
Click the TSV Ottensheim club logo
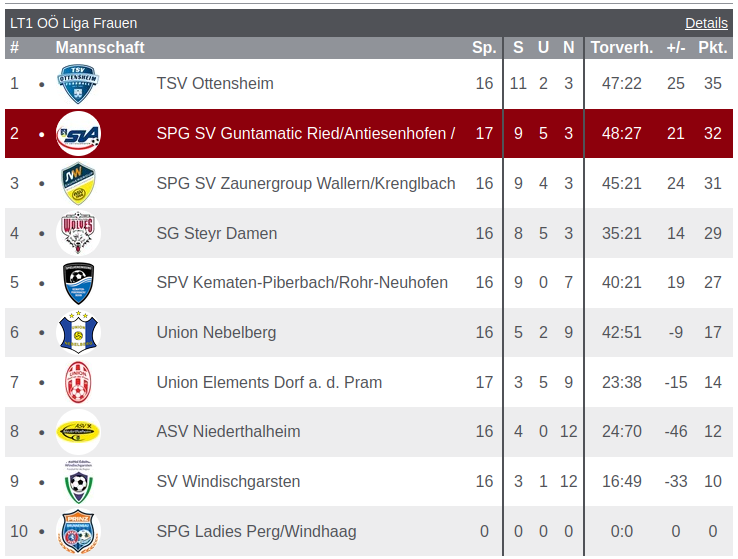click(x=78, y=84)
